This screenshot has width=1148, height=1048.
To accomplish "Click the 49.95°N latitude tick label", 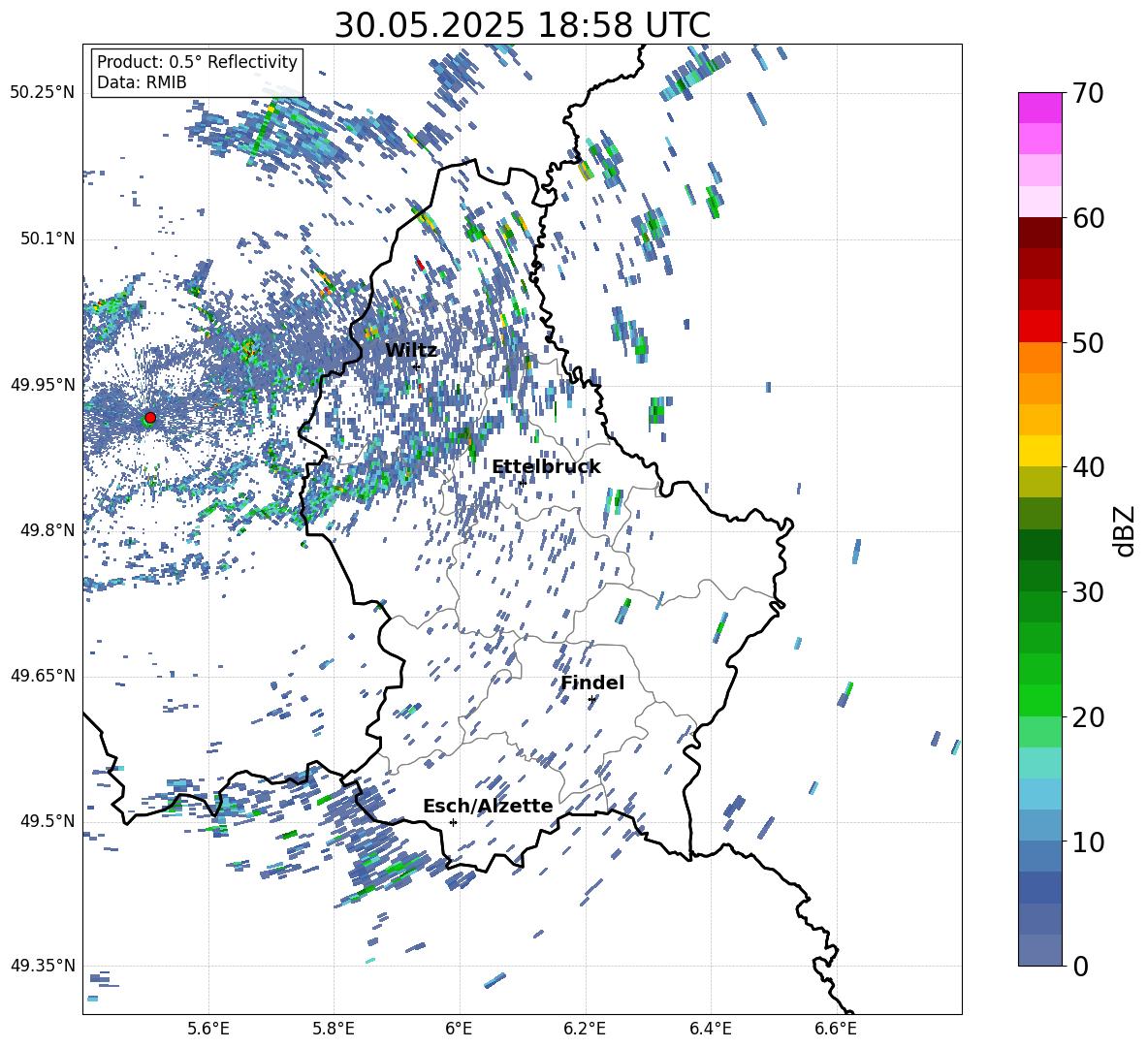I will [43, 385].
